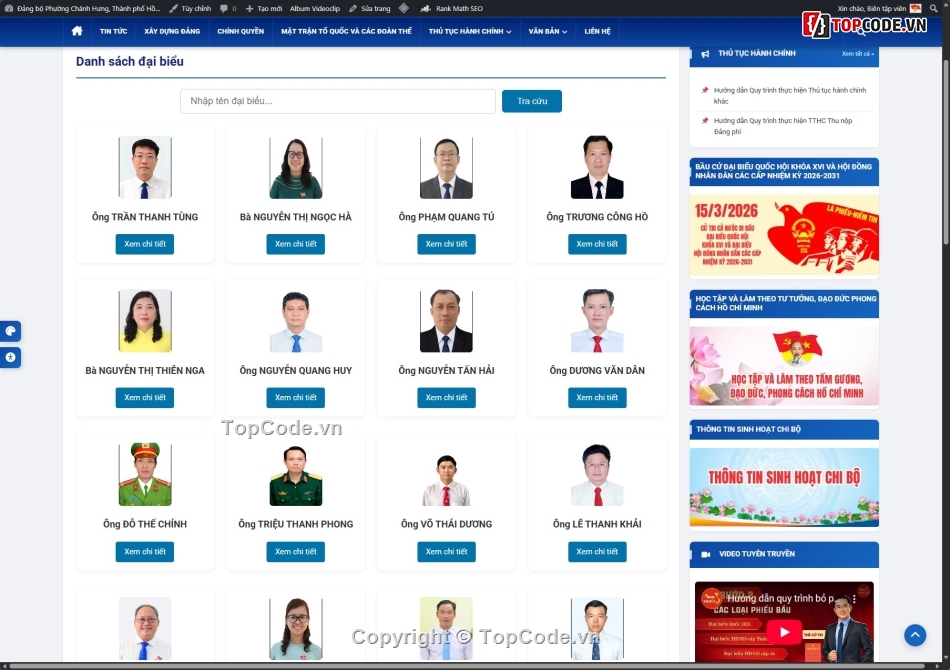Play the video in VIDEO TUYÊN TRUYỀN panel
Screen dimensions: 950x670
point(783,630)
